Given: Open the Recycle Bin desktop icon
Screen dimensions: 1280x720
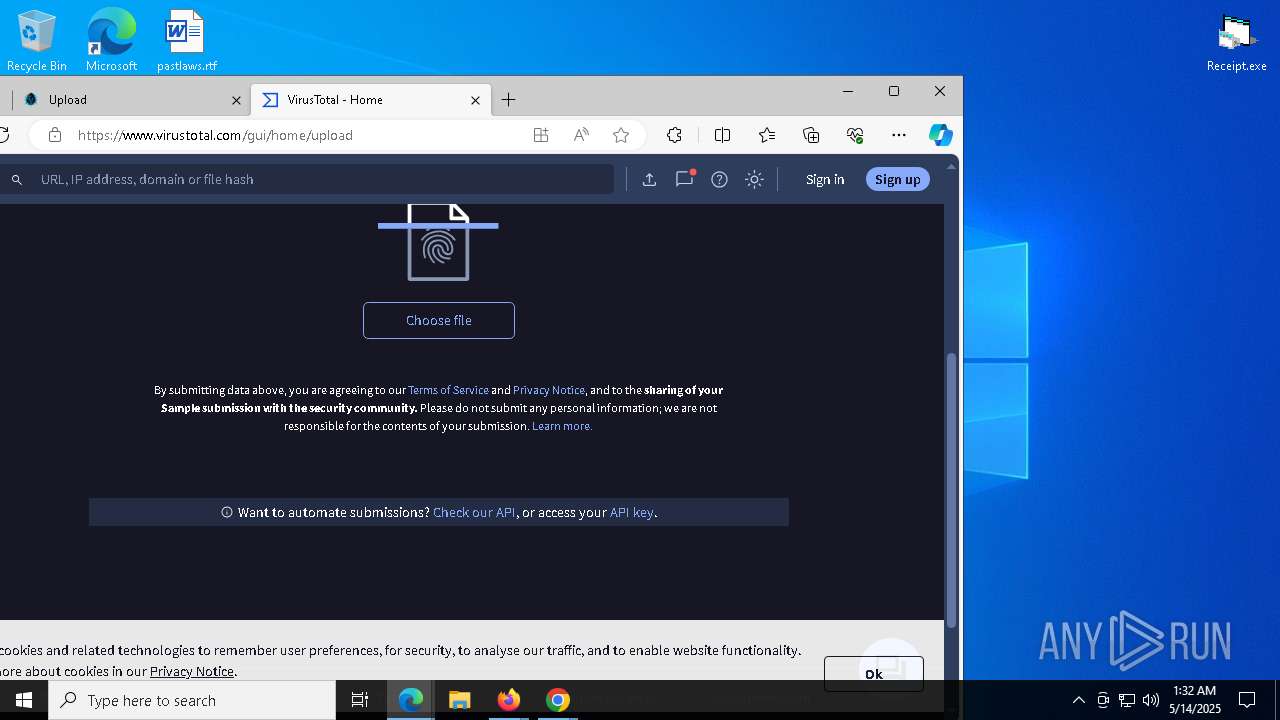Looking at the screenshot, I should pyautogui.click(x=37, y=40).
